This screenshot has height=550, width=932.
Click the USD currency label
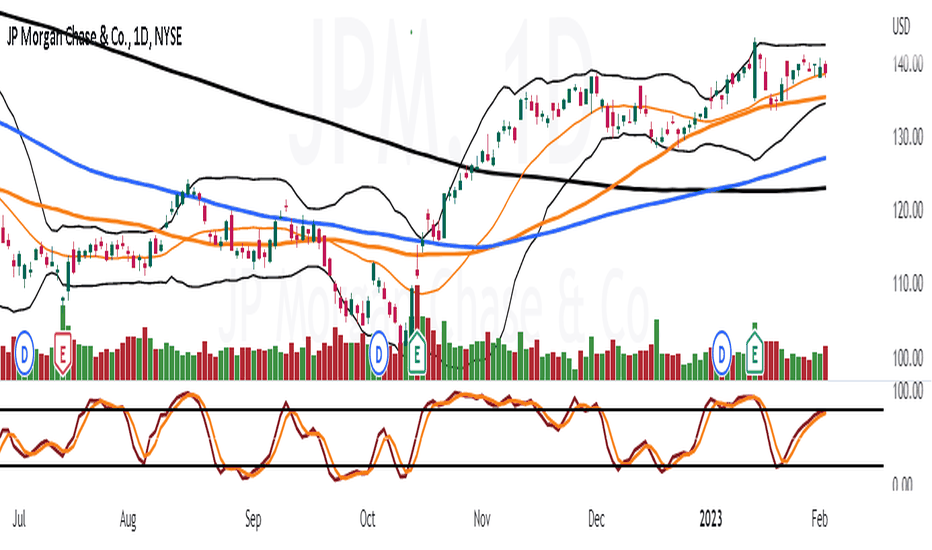pyautogui.click(x=901, y=27)
